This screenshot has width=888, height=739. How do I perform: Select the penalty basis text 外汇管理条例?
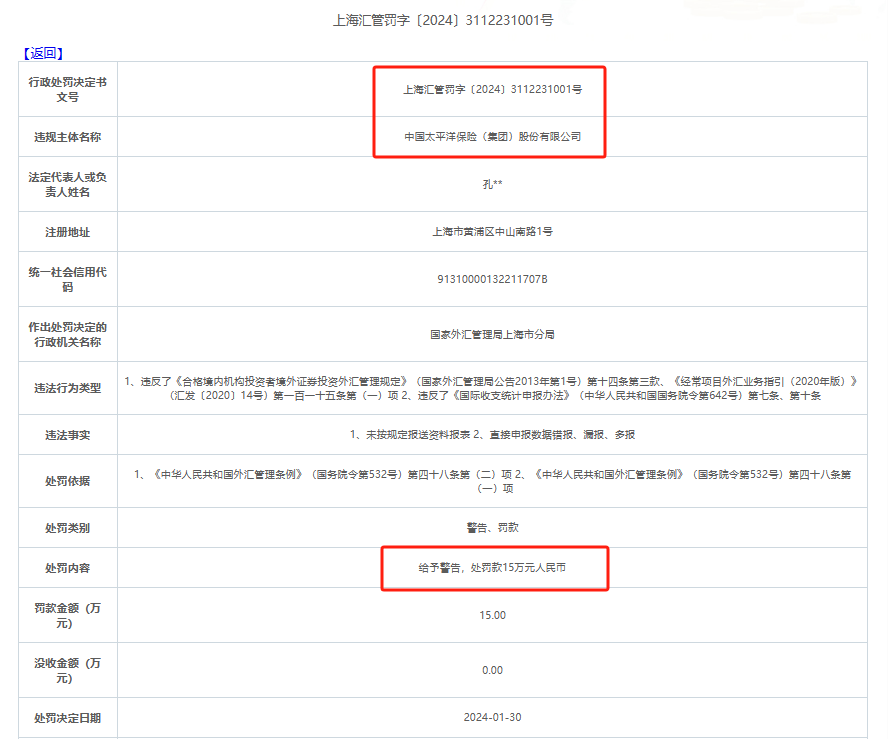(x=492, y=481)
